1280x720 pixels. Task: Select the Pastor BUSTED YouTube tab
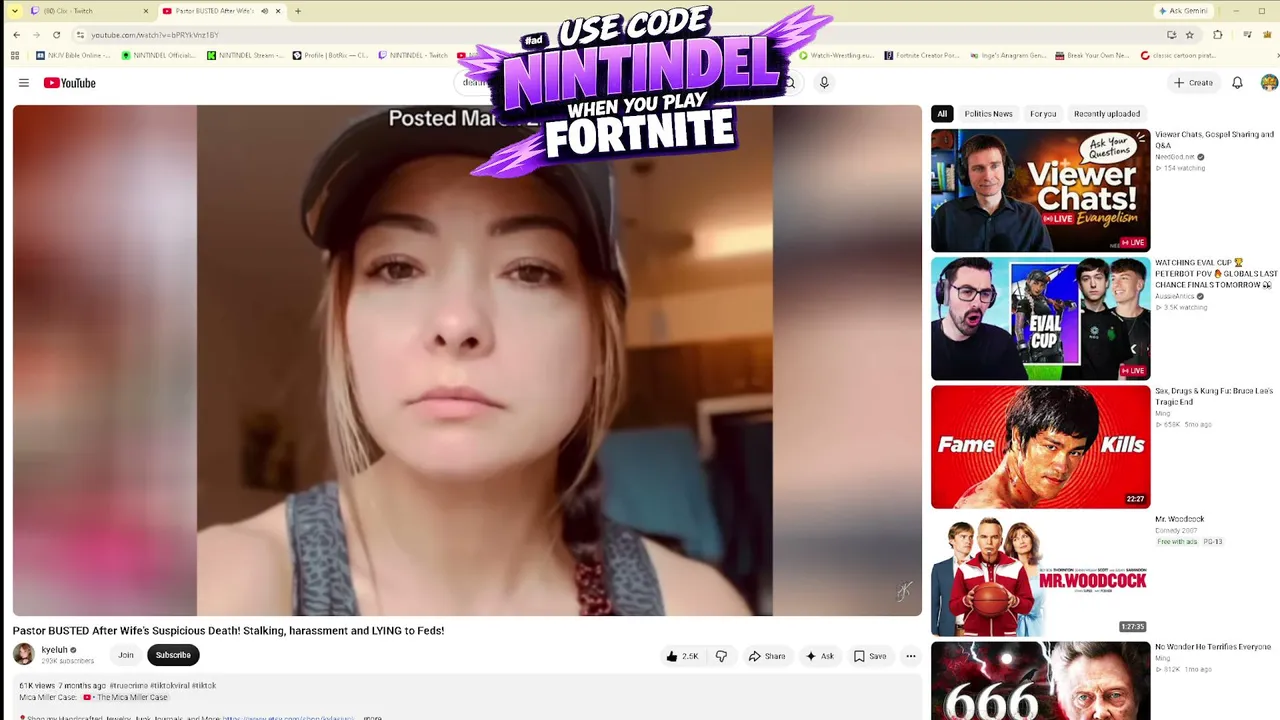point(221,11)
